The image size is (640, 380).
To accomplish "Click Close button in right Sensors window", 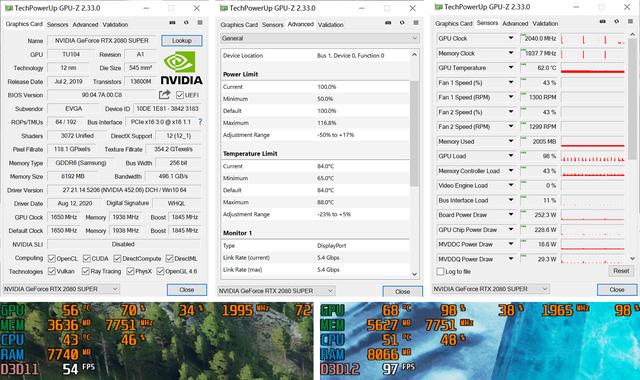I will click(x=617, y=289).
